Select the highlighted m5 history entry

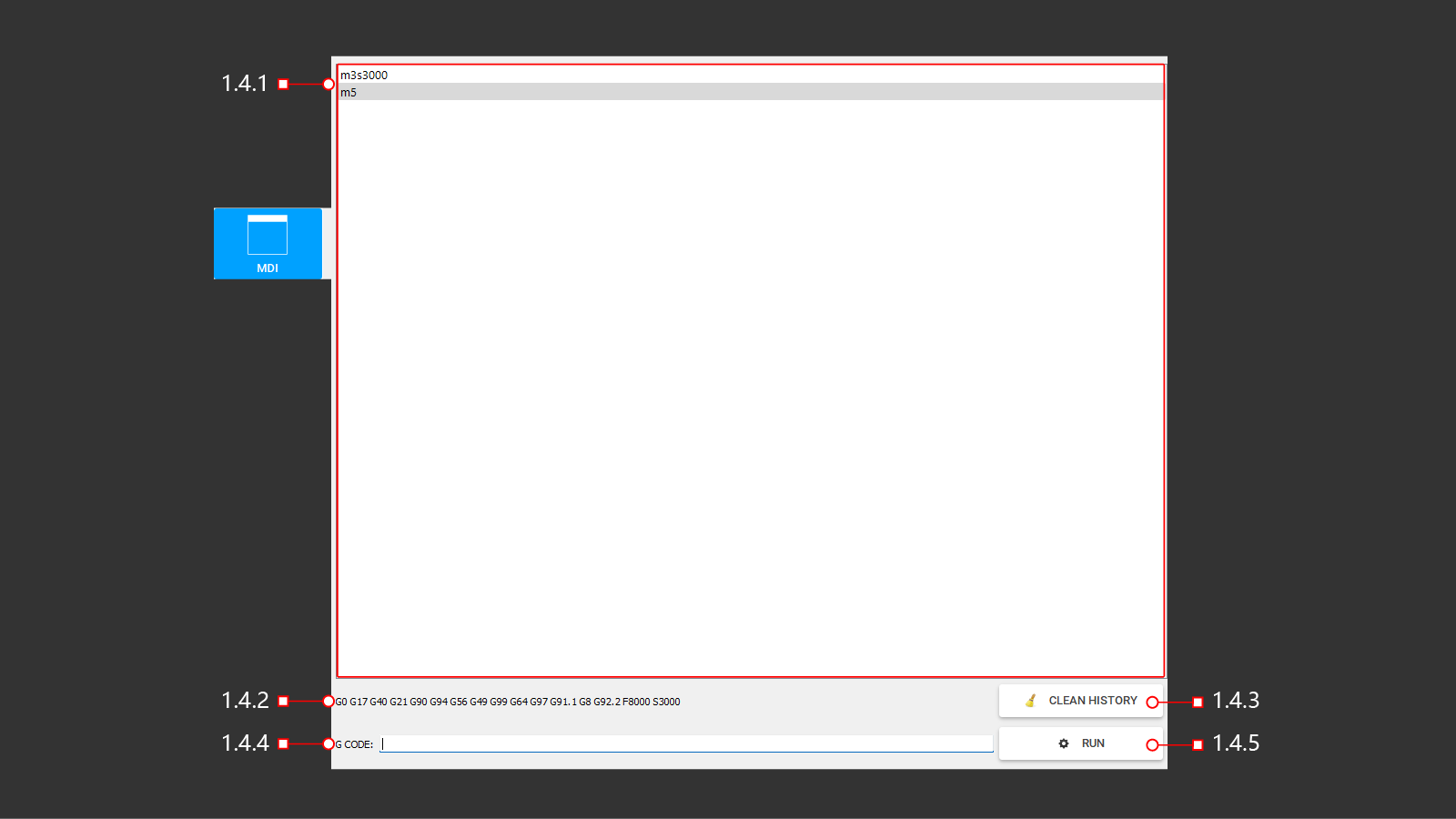coord(349,92)
